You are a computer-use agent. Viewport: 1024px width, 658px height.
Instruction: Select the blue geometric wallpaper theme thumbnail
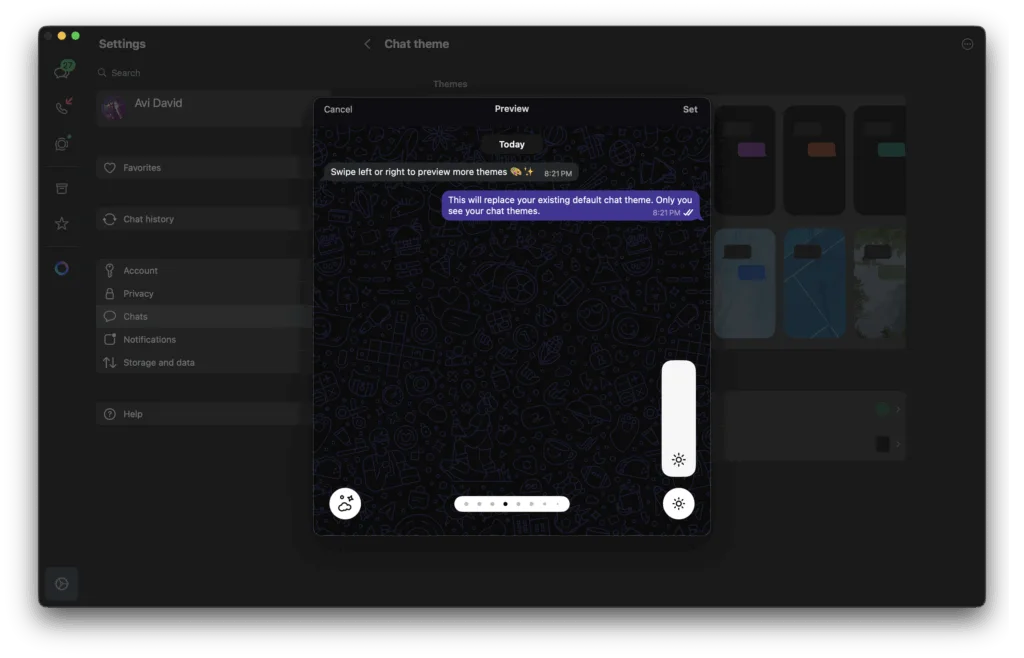click(x=814, y=283)
